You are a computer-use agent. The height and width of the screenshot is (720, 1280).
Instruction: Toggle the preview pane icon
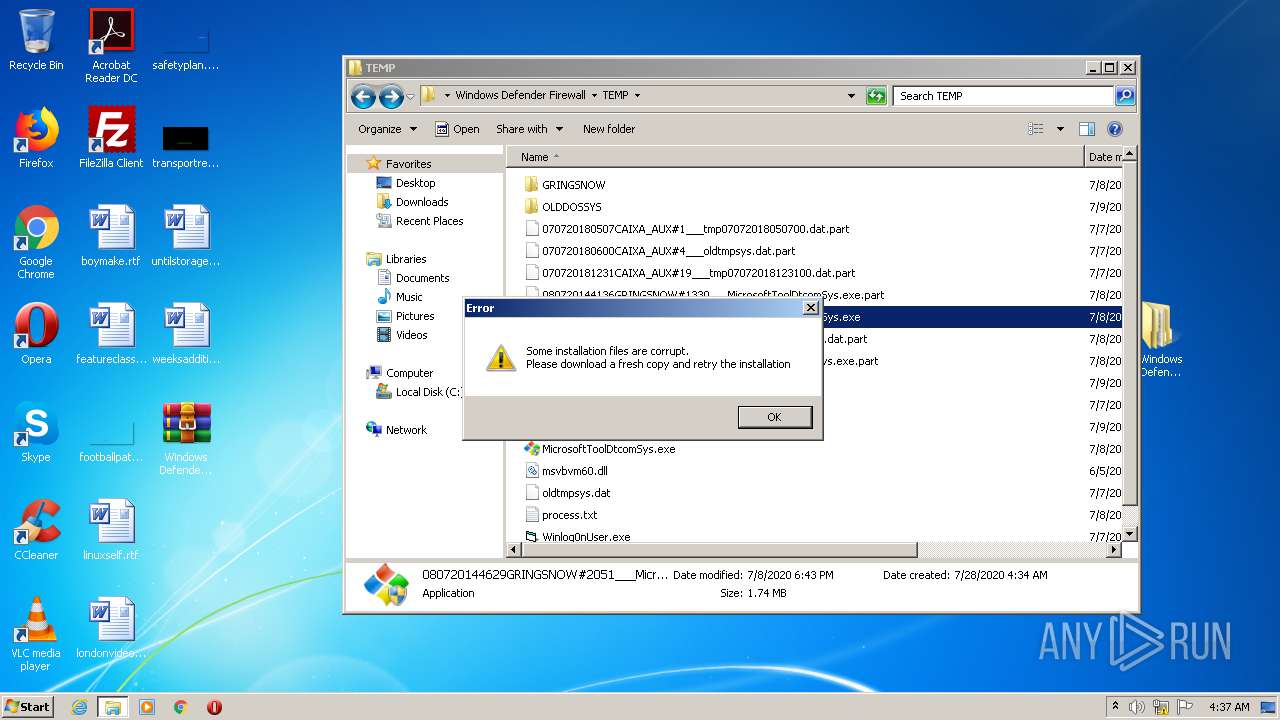coord(1087,129)
